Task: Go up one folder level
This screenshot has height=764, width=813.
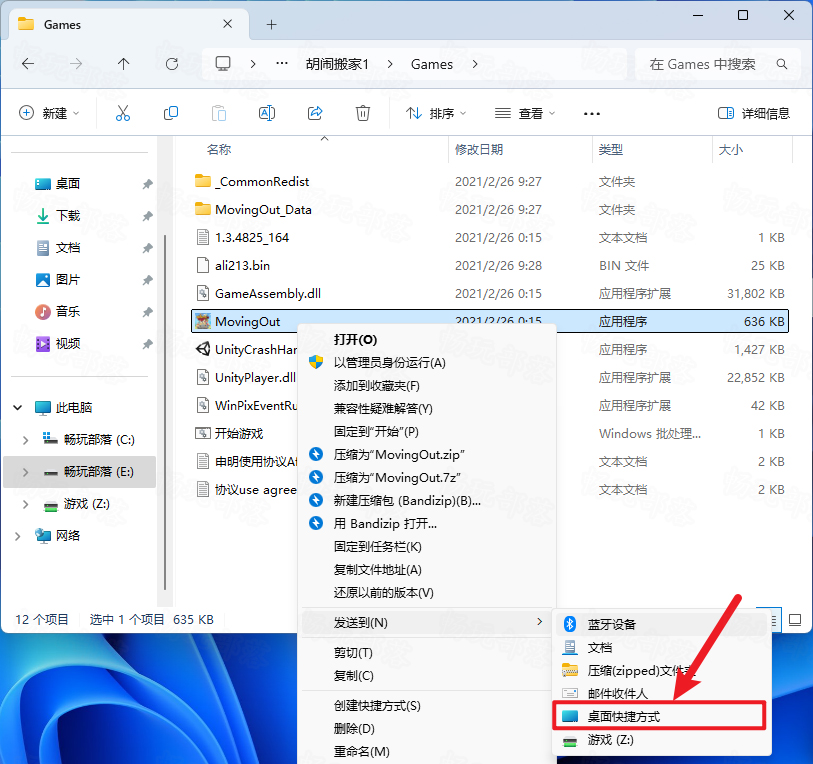Action: [123, 64]
